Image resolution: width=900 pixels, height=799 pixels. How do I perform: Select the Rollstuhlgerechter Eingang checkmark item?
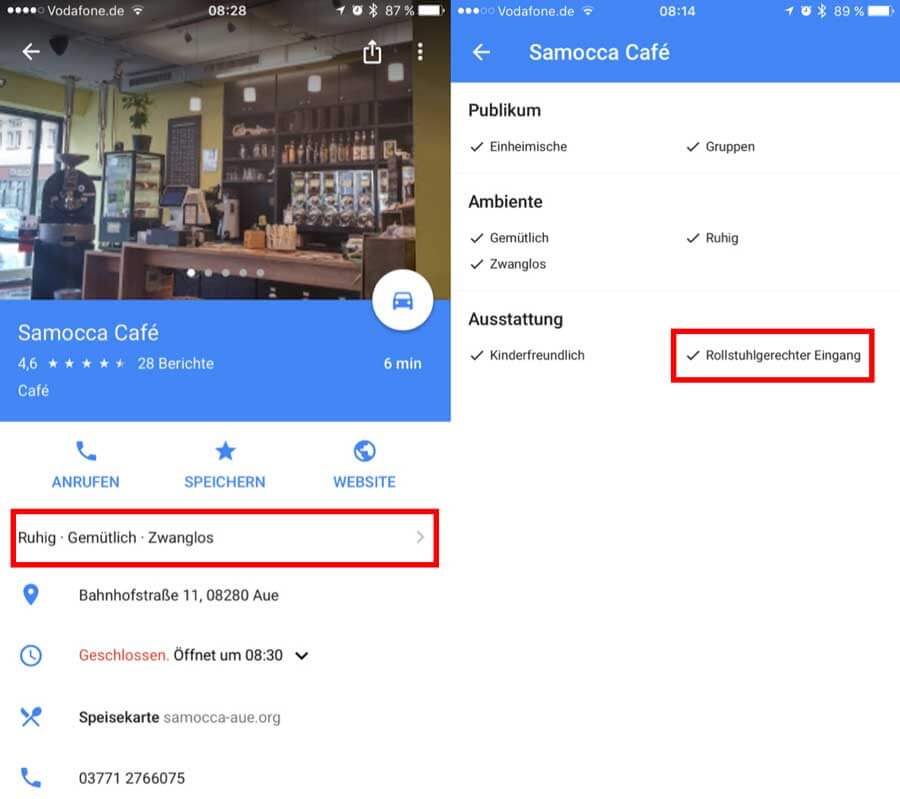[x=773, y=355]
